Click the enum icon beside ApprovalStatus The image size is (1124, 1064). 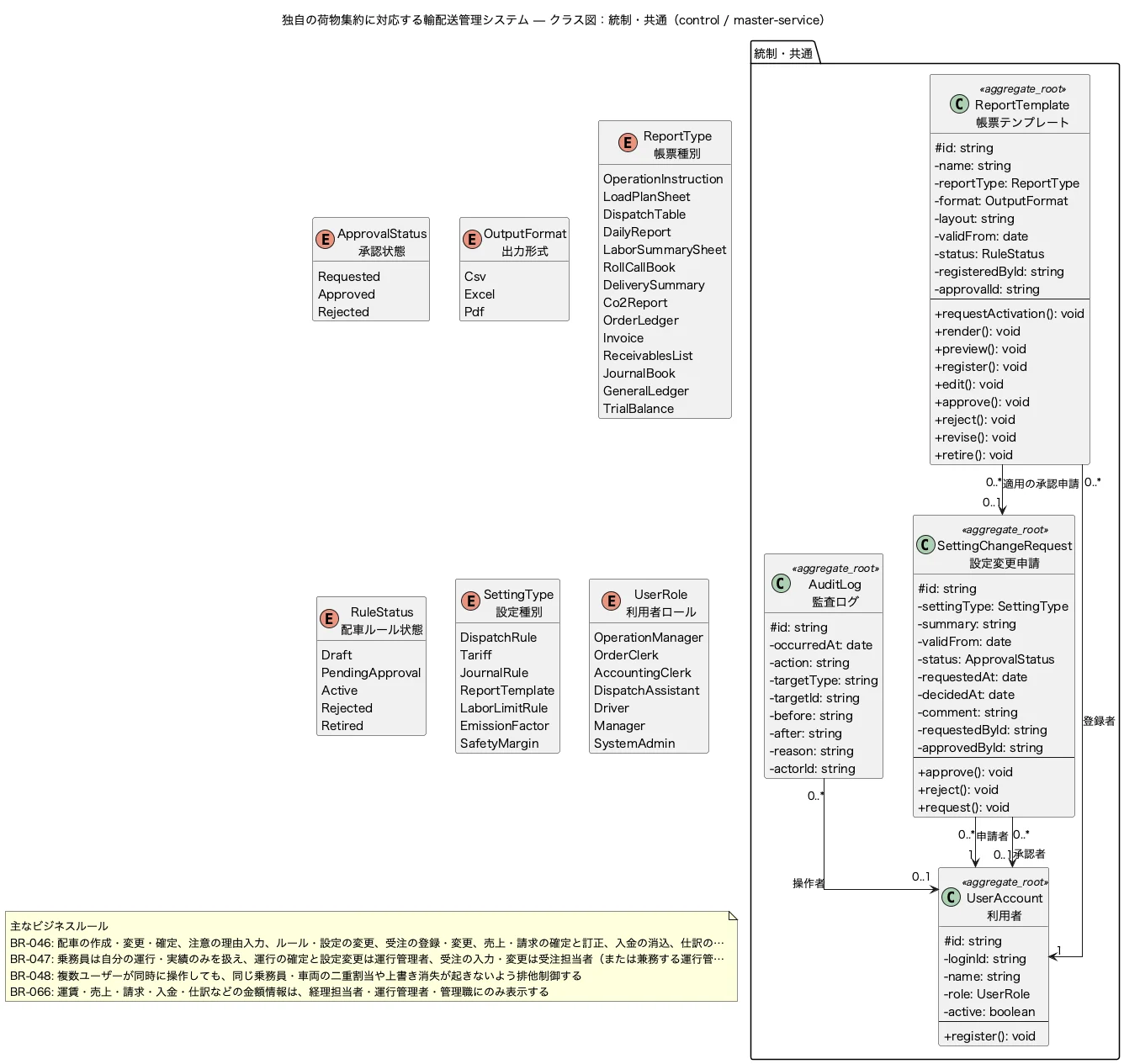click(326, 239)
